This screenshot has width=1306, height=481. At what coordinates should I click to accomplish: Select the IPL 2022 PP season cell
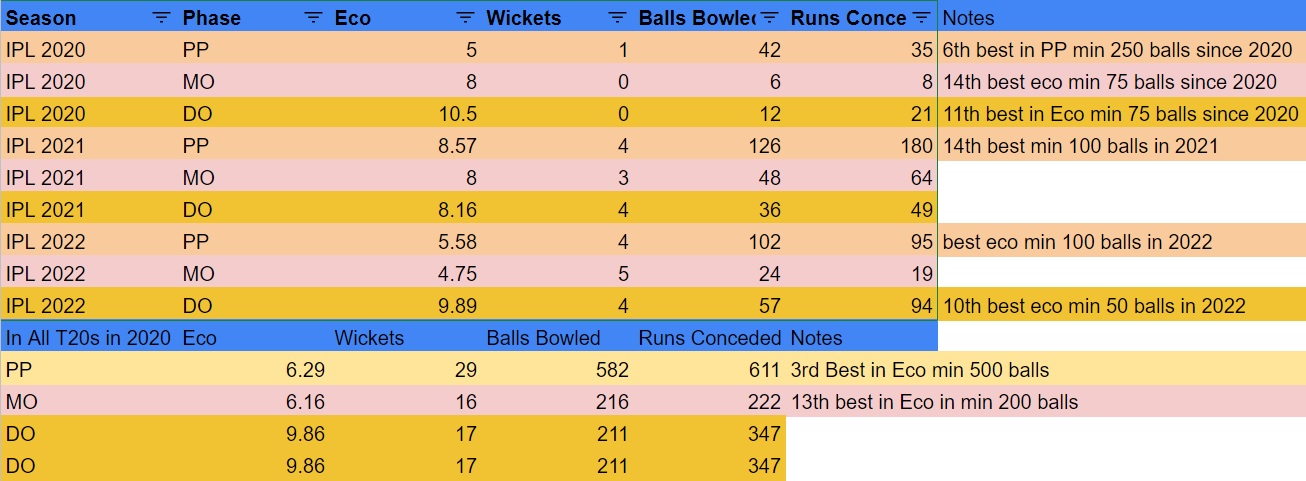[x=90, y=242]
